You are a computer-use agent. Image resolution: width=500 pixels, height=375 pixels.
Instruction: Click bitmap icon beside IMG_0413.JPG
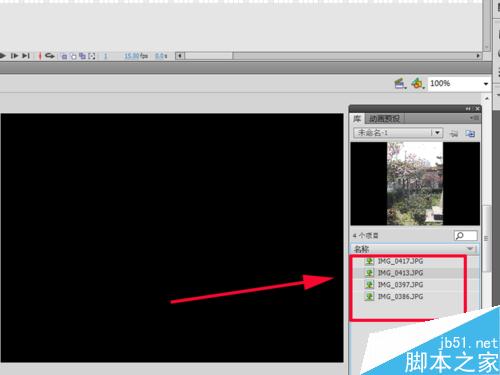369,273
